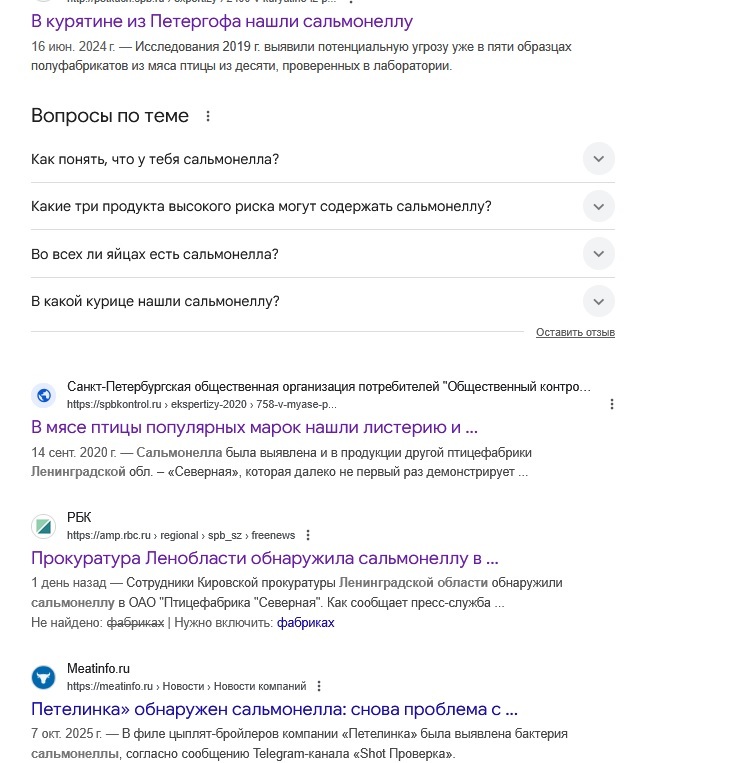755x763 pixels.
Task: Click the "РБК" site name
Action: (x=79, y=516)
